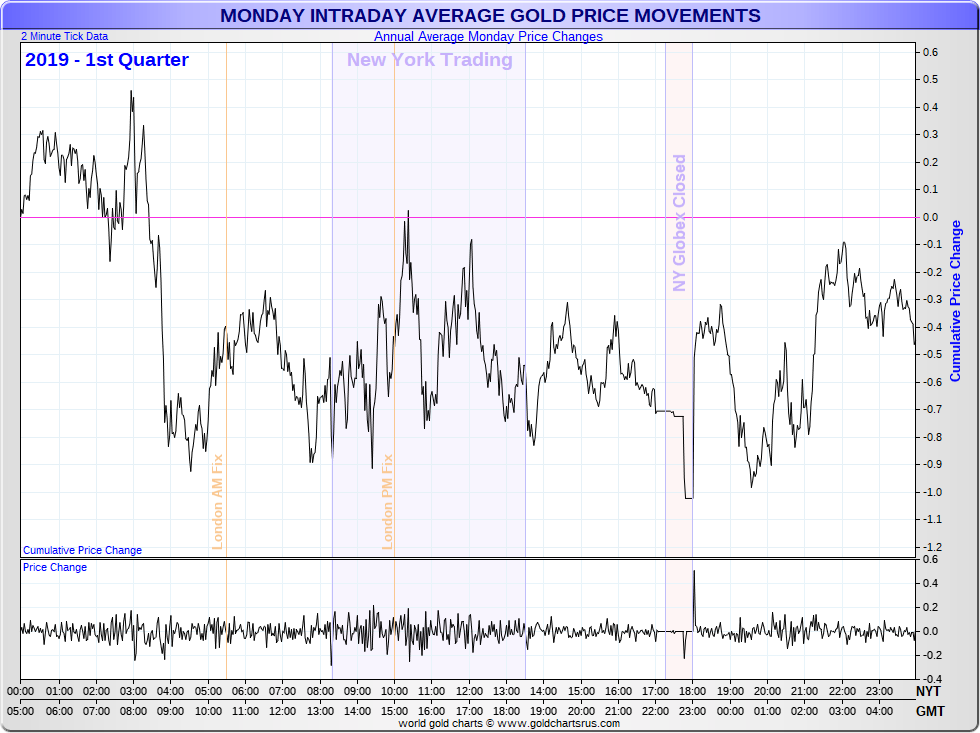Screen dimensions: 980x733
Task: Click the 12:00 GMT time tick
Action: pos(282,711)
